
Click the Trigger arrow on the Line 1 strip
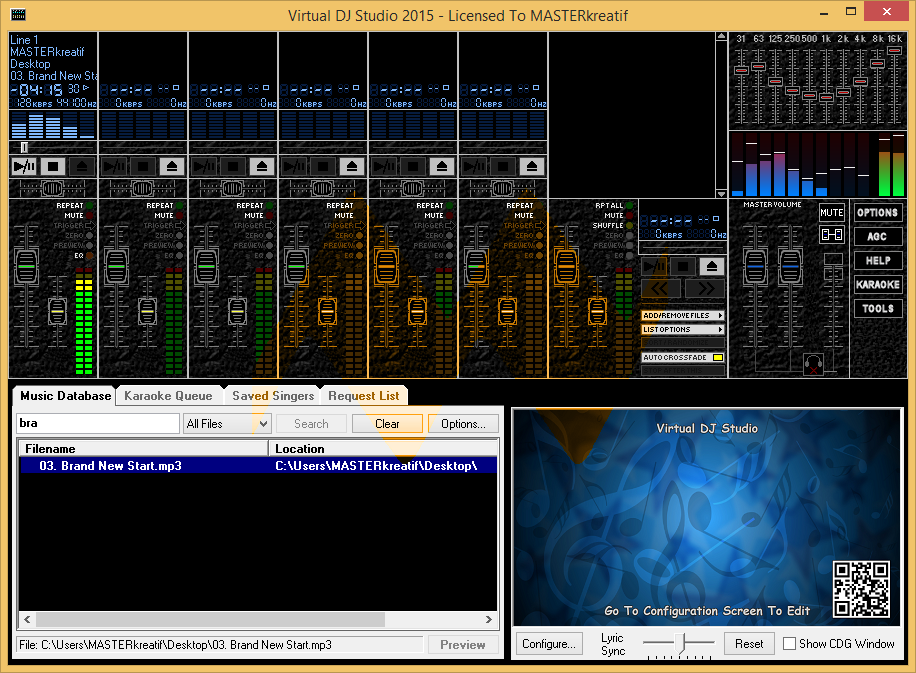point(90,225)
